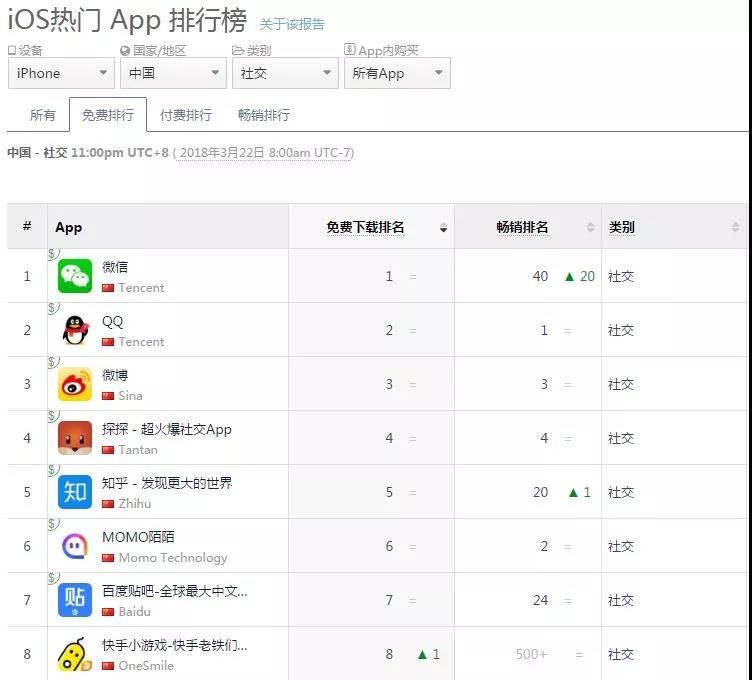Click the Baidu Tieba 贴 app icon
Screen dimensions: 752x680
coord(75,600)
